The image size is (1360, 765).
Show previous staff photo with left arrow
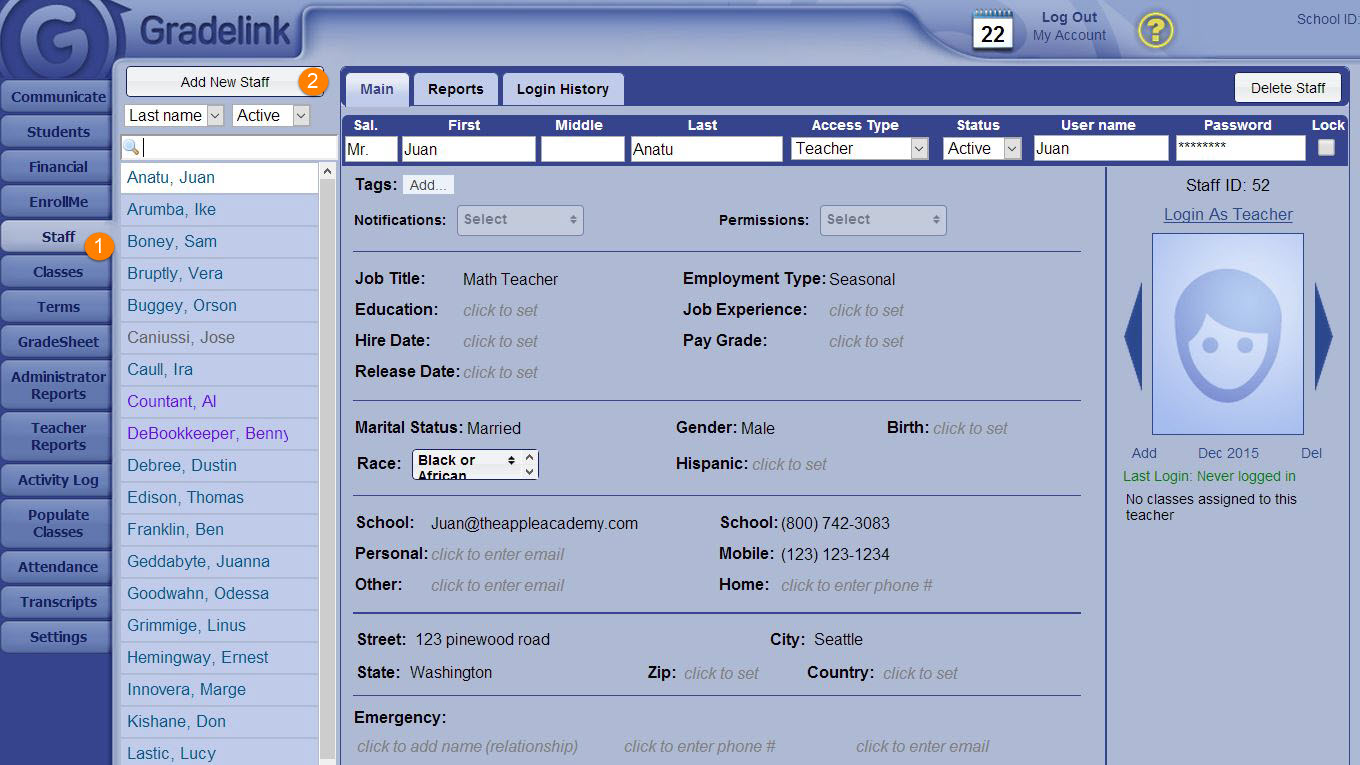pos(1133,336)
